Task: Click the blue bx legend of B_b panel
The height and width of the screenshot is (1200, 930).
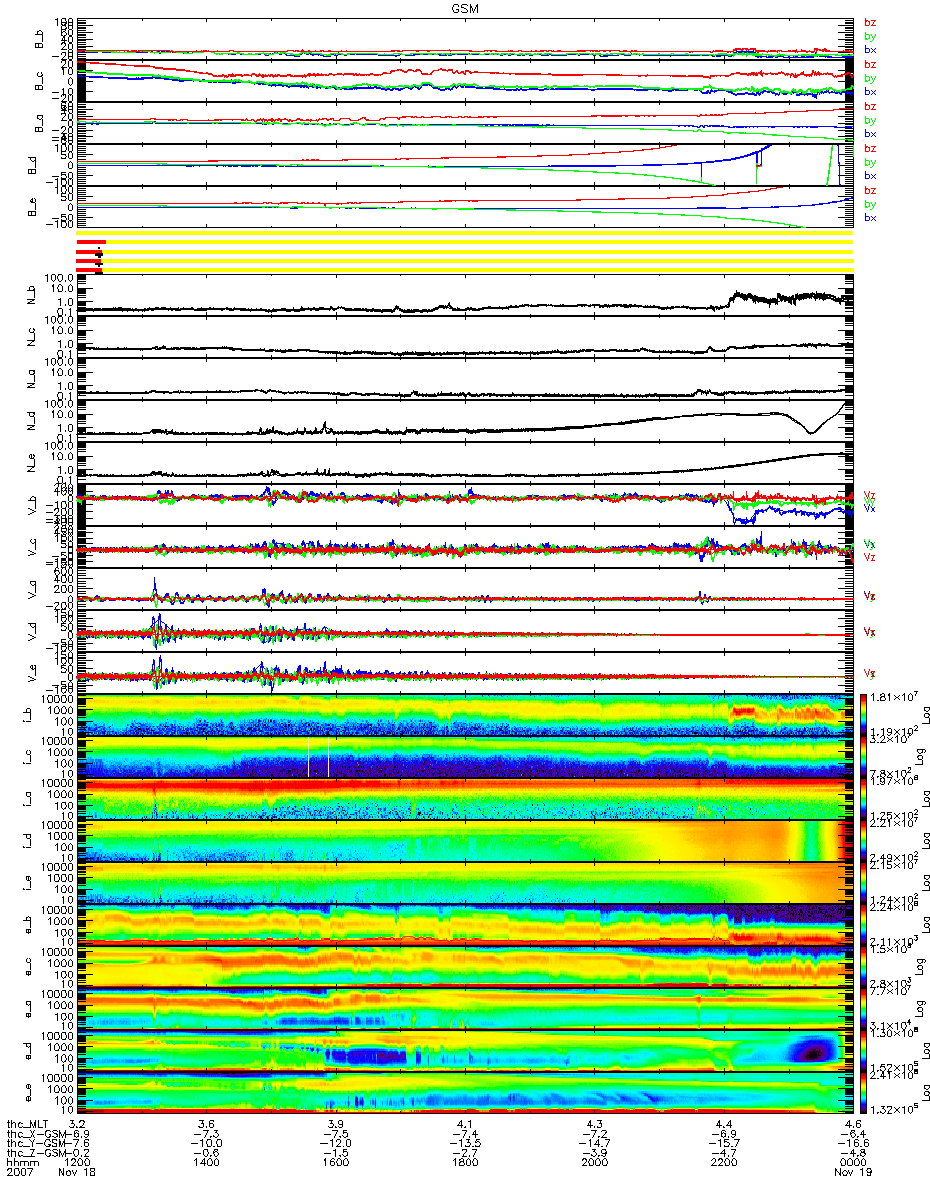Action: pos(870,50)
